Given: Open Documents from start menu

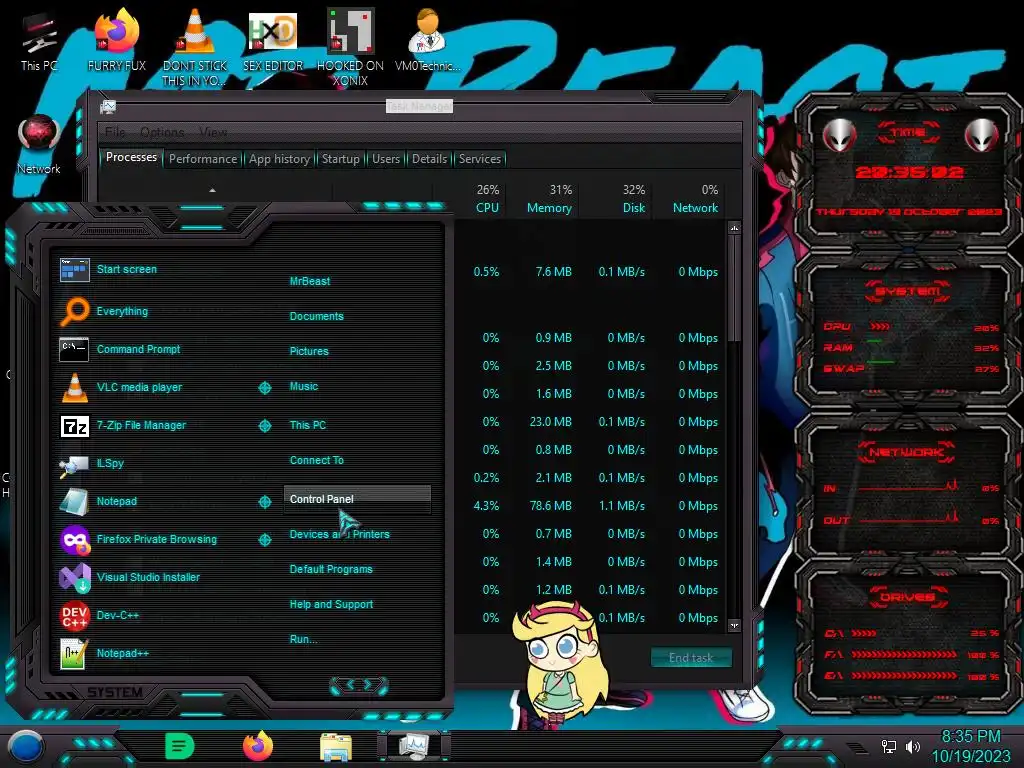Looking at the screenshot, I should click(317, 316).
